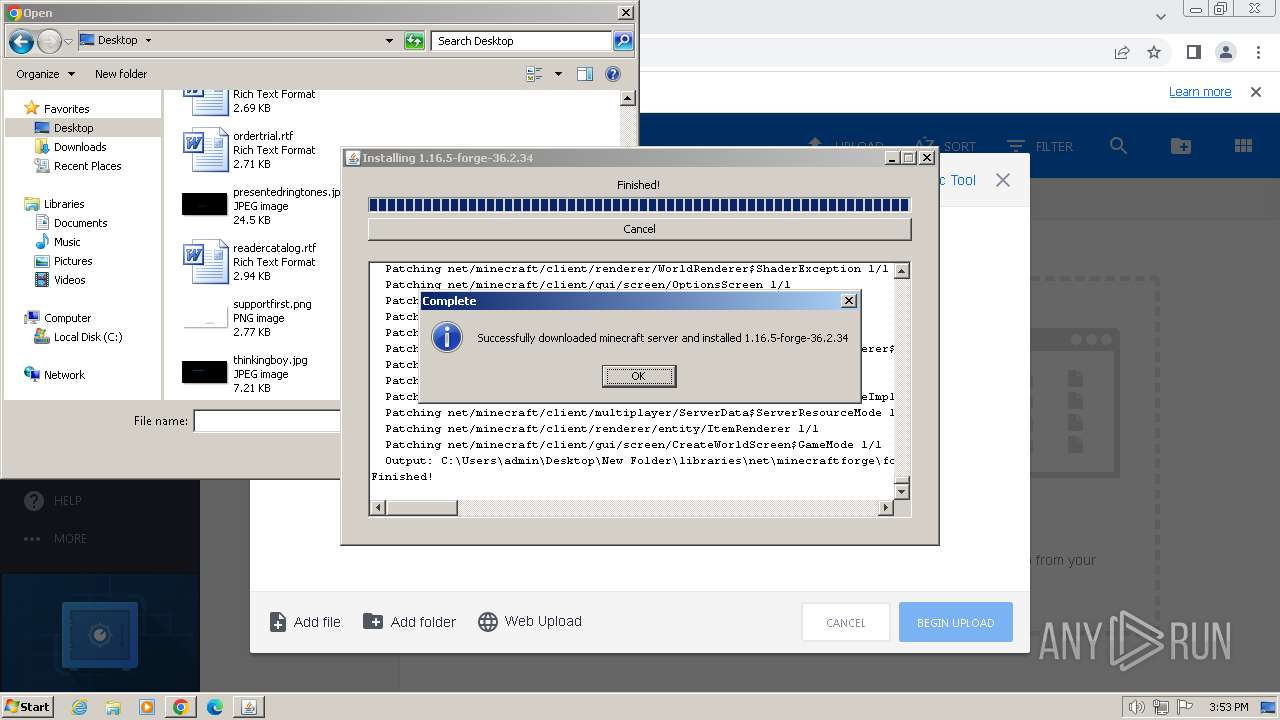Close the upload dialog with X
The width and height of the screenshot is (1280, 720).
click(x=1003, y=180)
